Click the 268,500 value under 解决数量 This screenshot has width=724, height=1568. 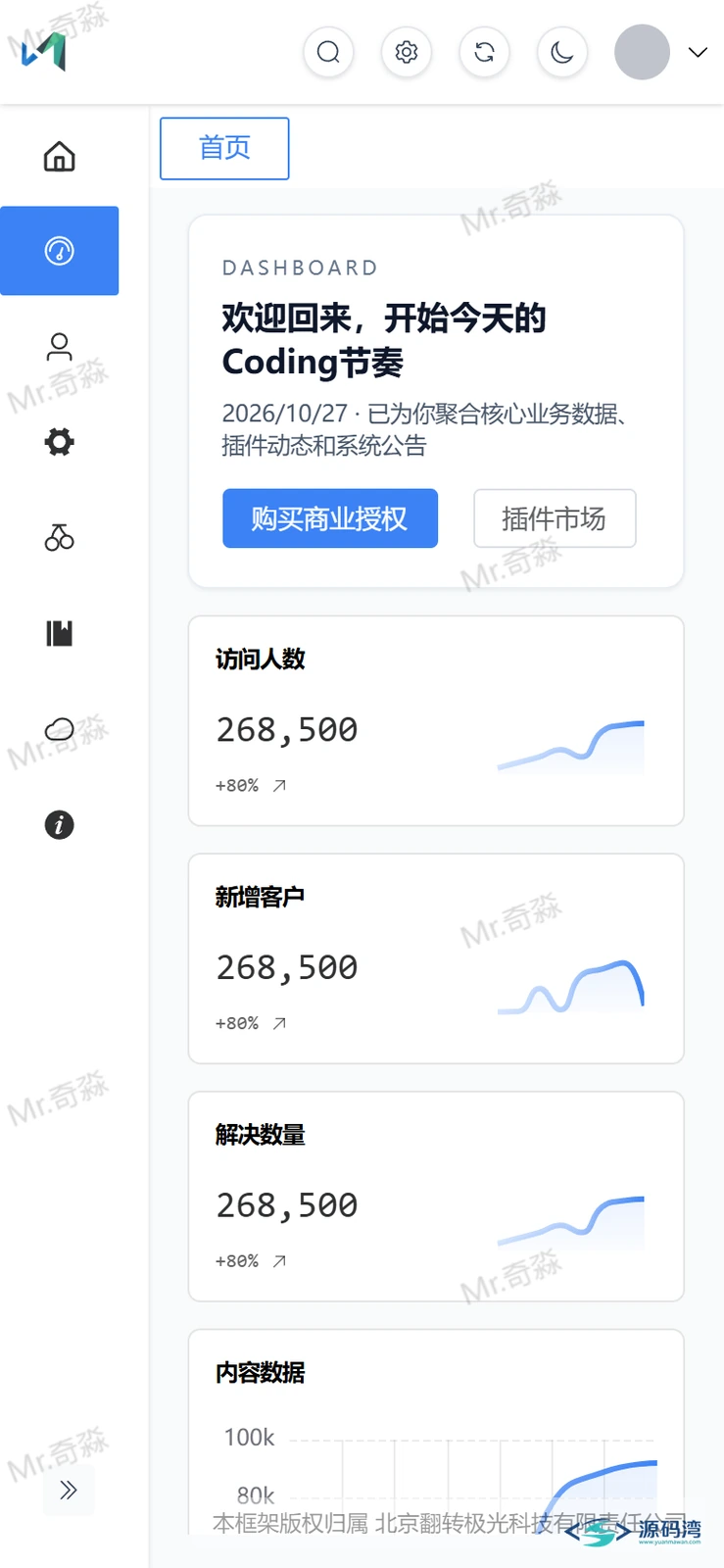(287, 1206)
